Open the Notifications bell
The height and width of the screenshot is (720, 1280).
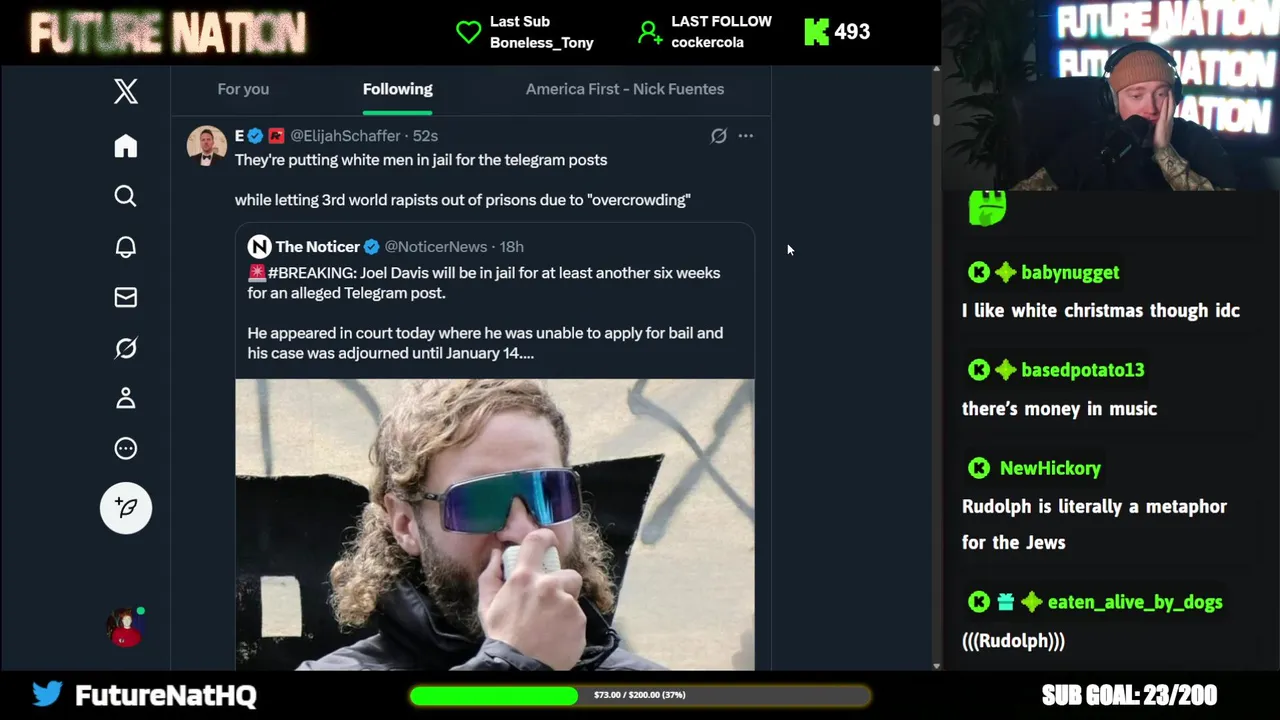pyautogui.click(x=125, y=247)
